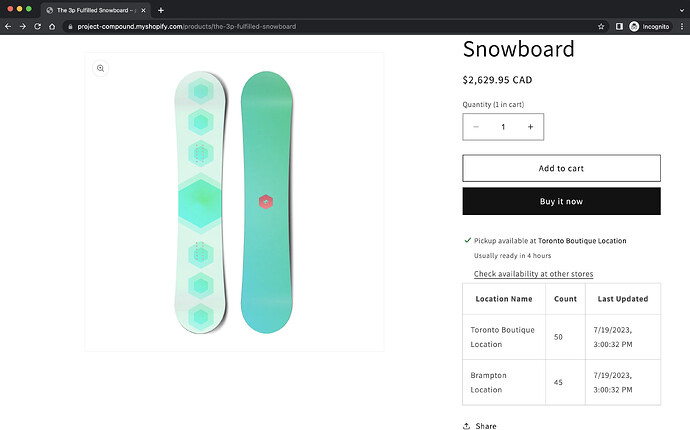Click the browser back arrow

tap(8, 26)
